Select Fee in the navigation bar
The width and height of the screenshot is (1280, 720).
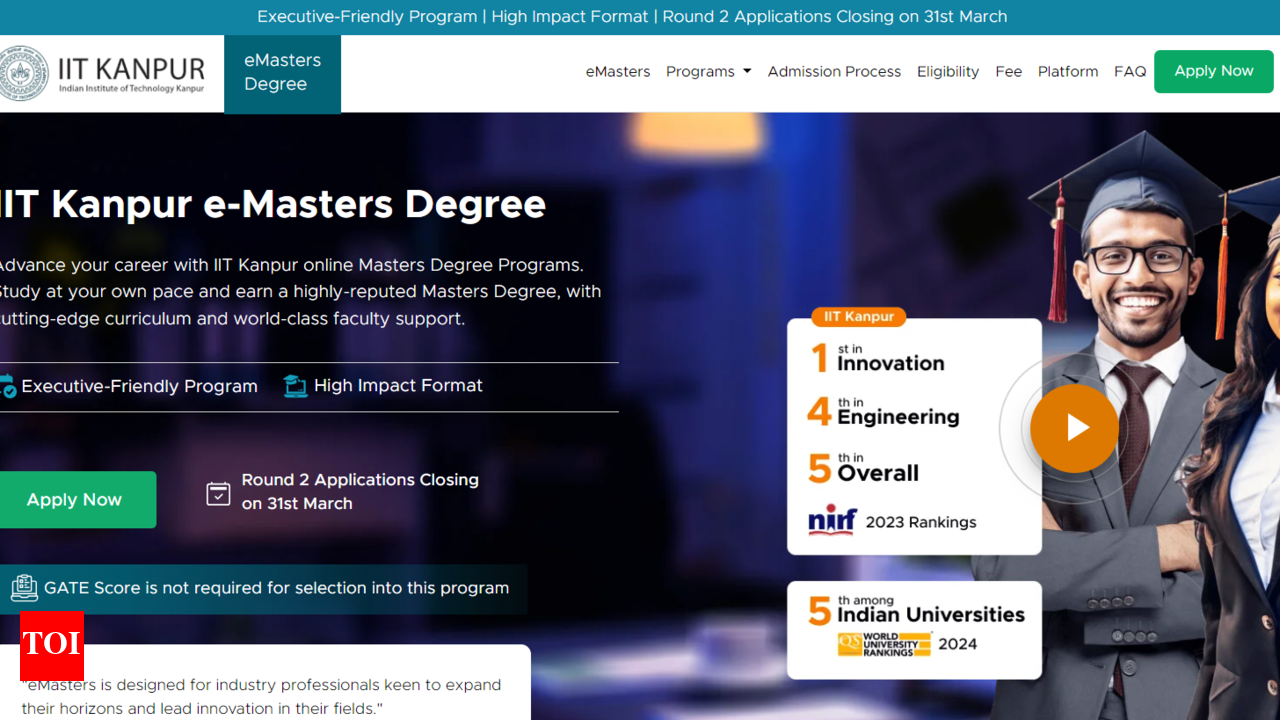[1008, 72]
